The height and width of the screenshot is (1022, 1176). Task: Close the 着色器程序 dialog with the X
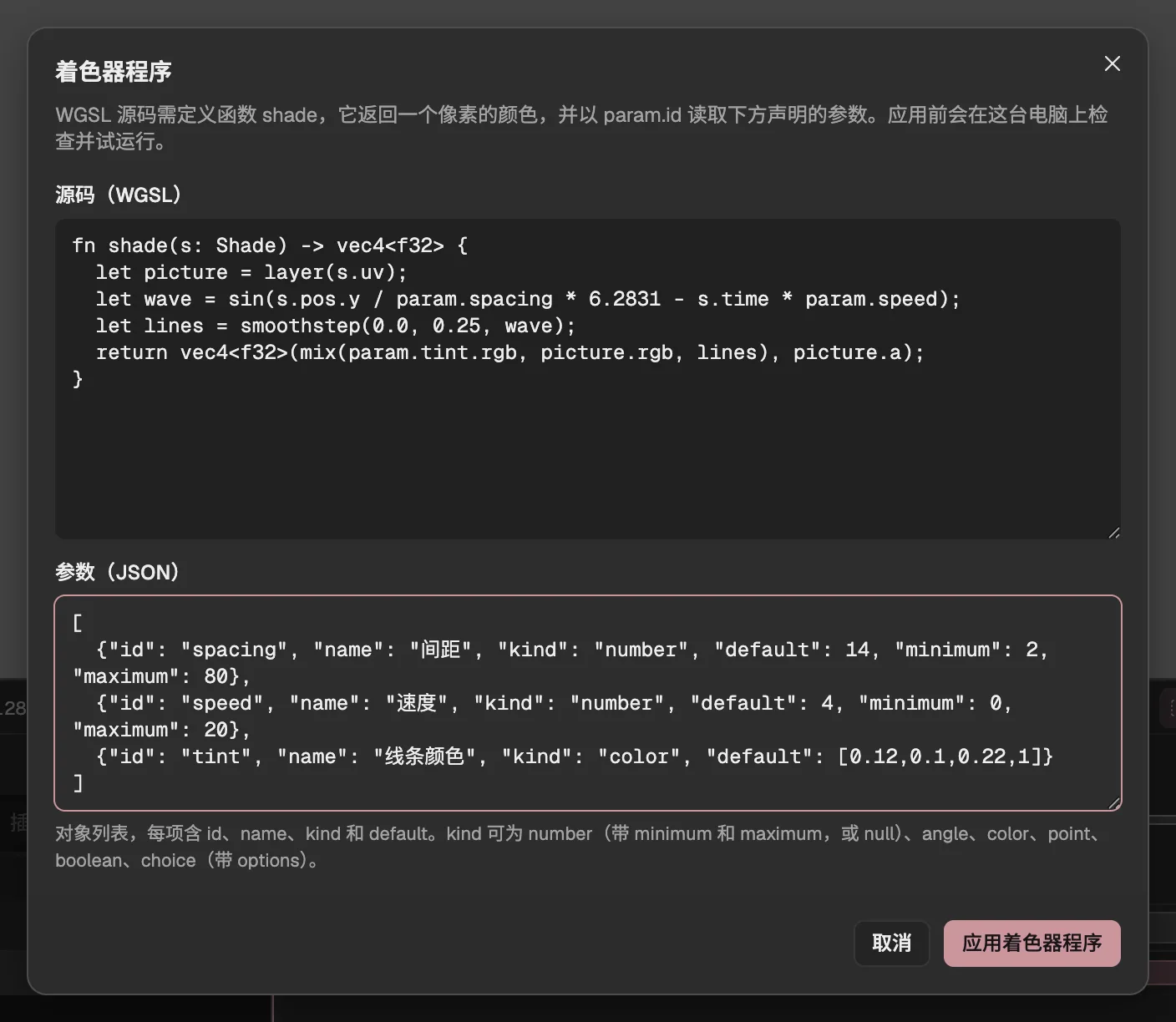[1112, 63]
